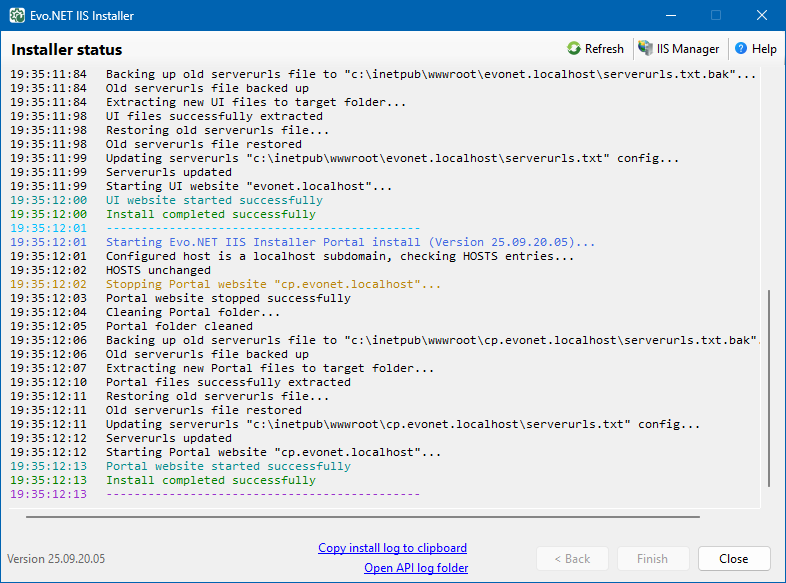This screenshot has height=583, width=786.
Task: Click the "Installer status" heading
Action: pyautogui.click(x=67, y=50)
